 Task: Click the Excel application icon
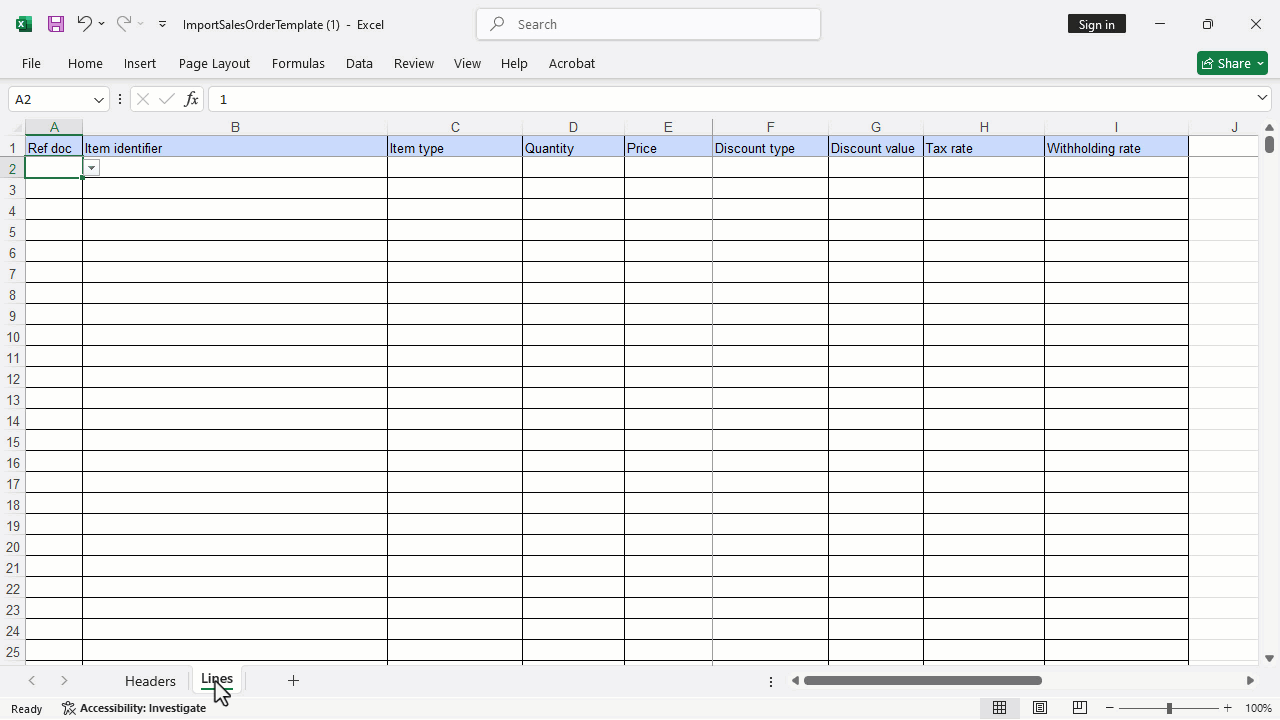click(x=24, y=24)
